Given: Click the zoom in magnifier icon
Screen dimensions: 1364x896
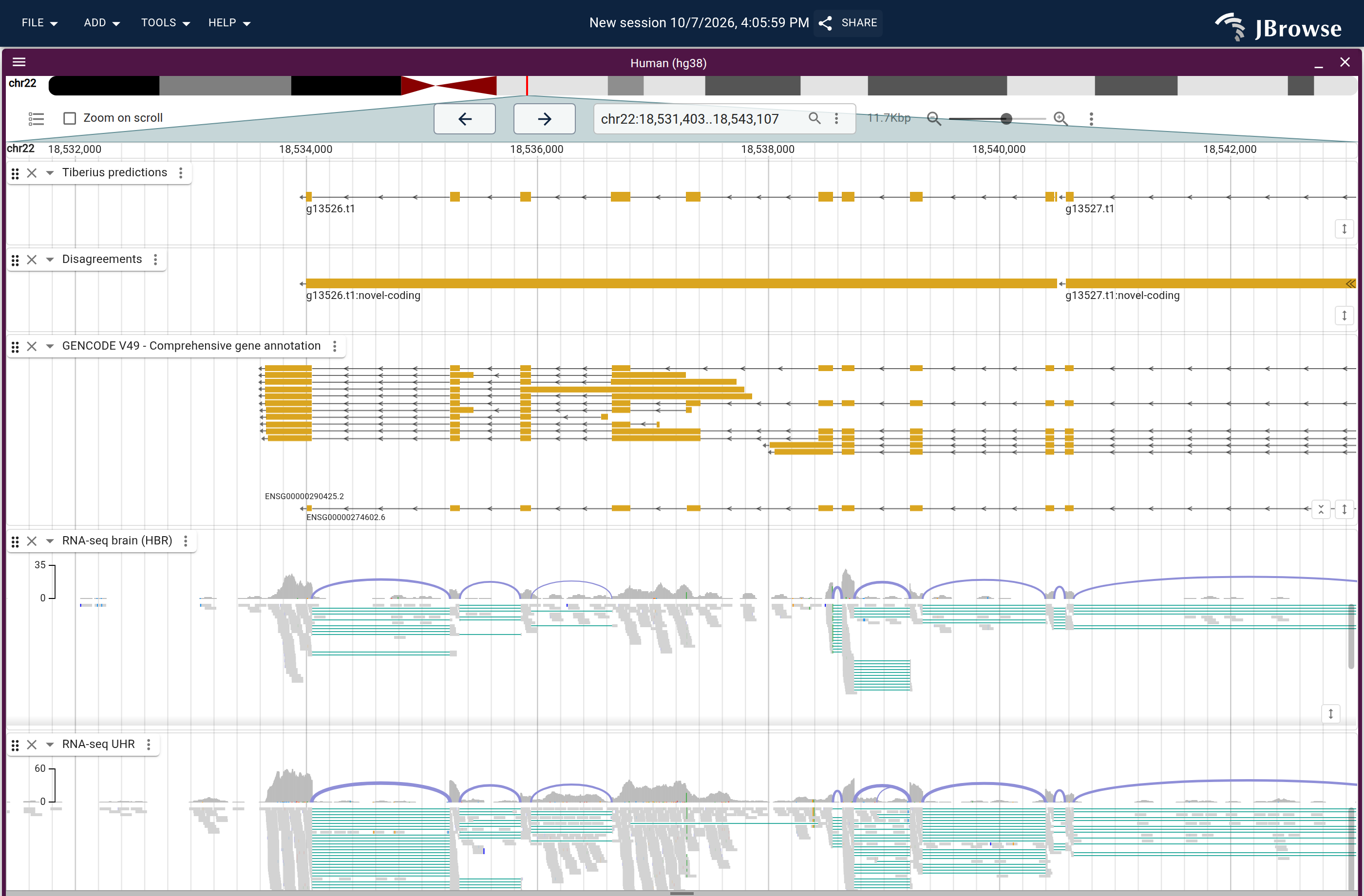Looking at the screenshot, I should [x=1061, y=119].
